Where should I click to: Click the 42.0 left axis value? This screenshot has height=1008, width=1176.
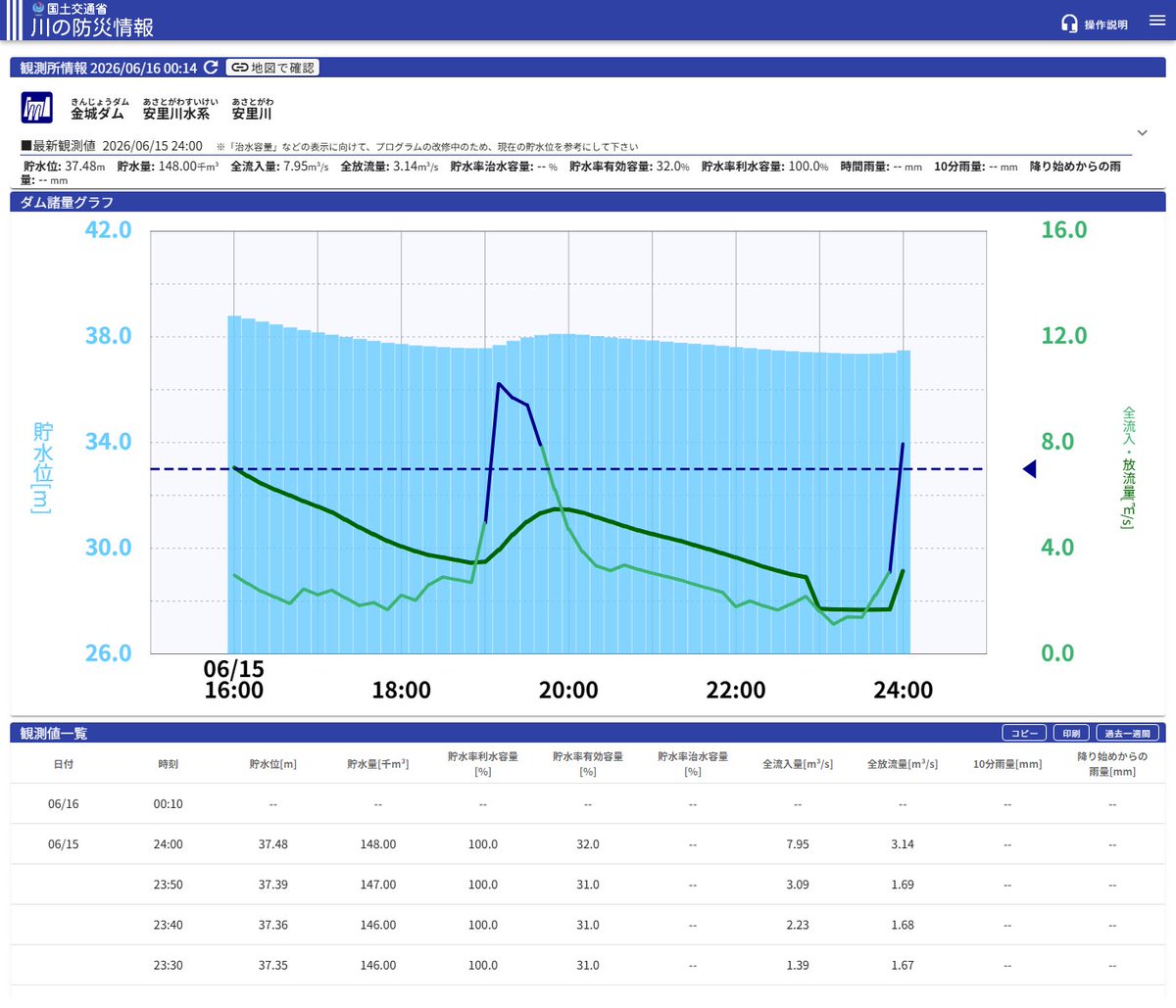tap(108, 230)
